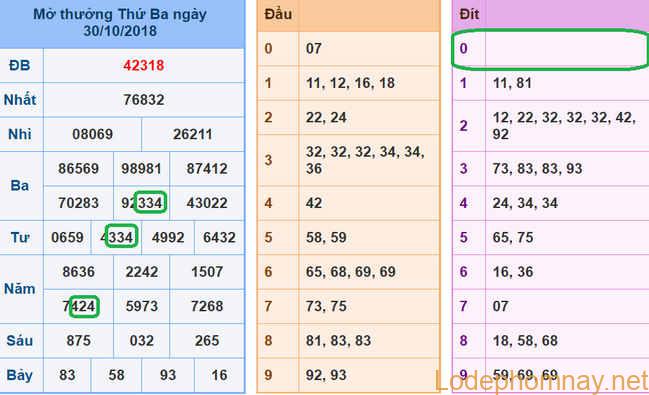Click fifth prize number 8636

[78, 272]
